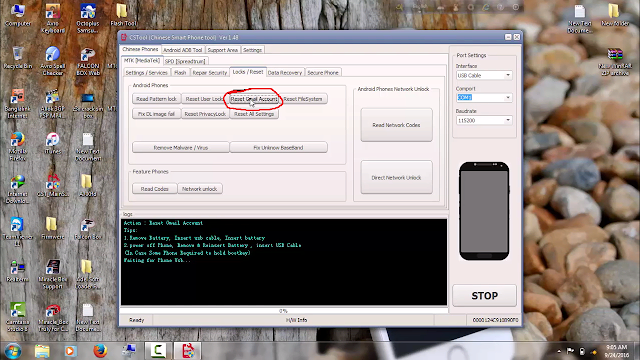
Task: Switch to the Android ADB Tool tab
Action: (x=182, y=50)
